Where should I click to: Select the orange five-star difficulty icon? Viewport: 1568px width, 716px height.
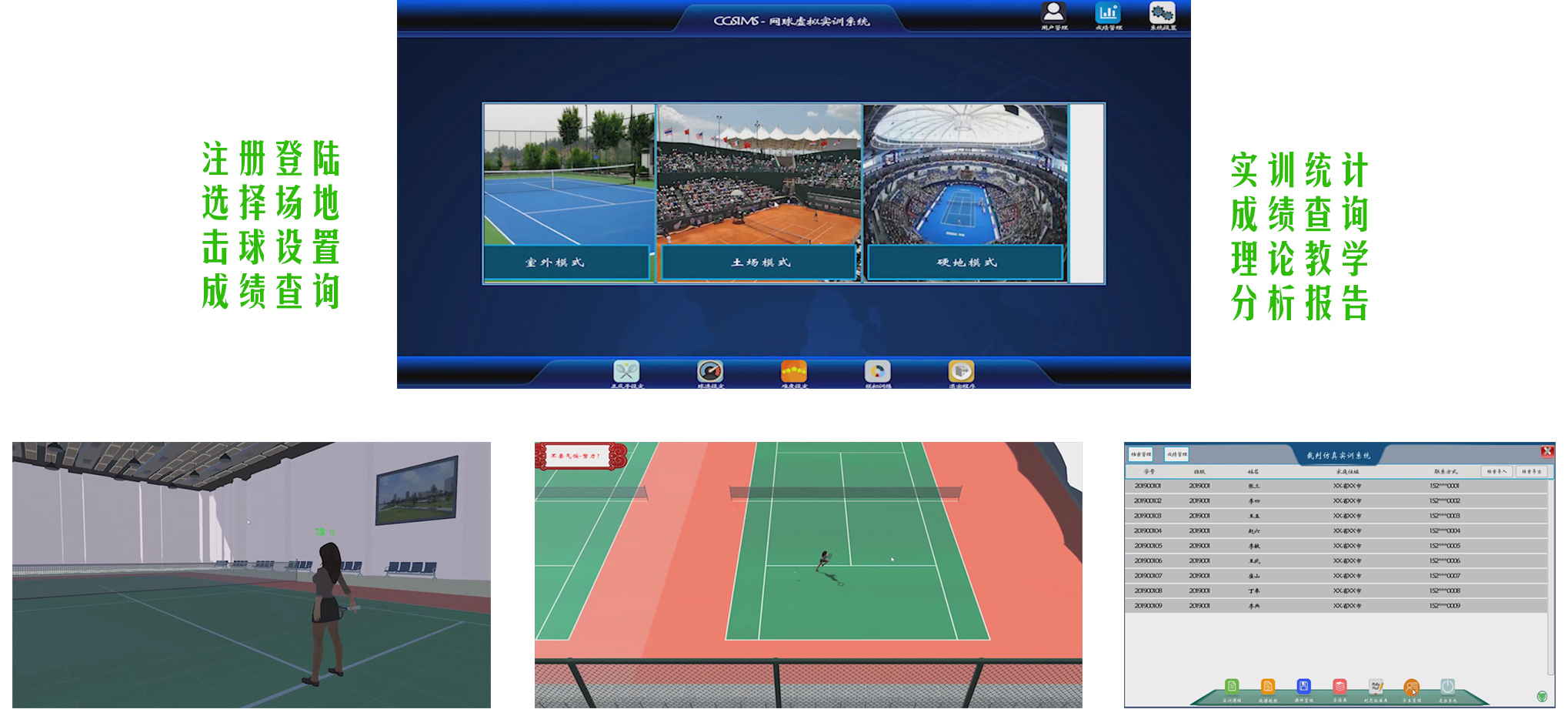[x=794, y=372]
